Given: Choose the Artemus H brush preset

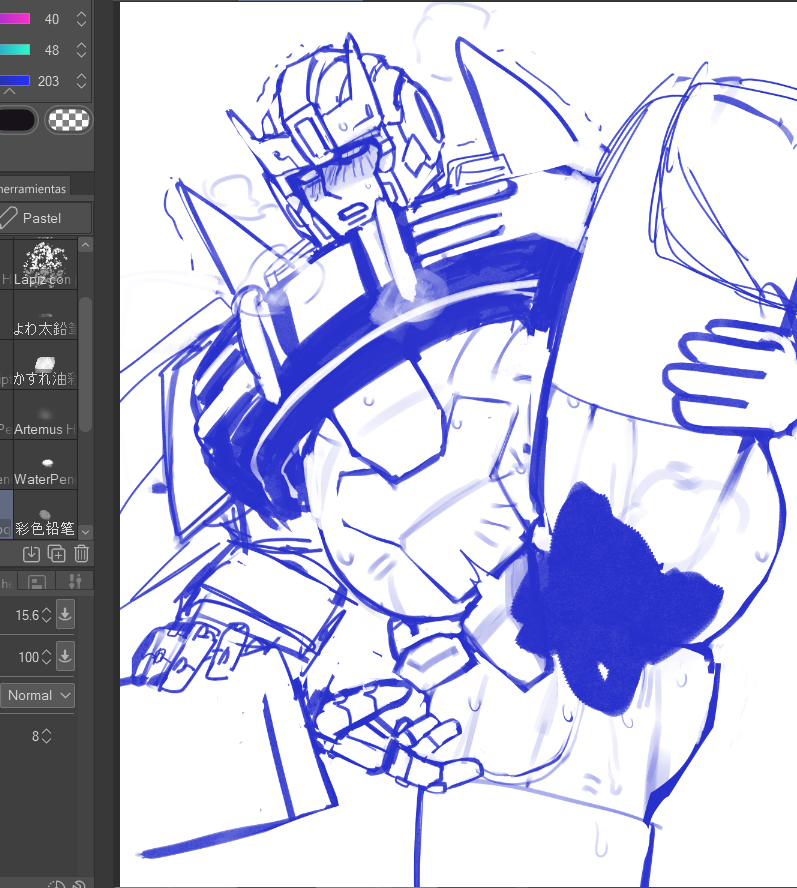Looking at the screenshot, I should tap(45, 415).
